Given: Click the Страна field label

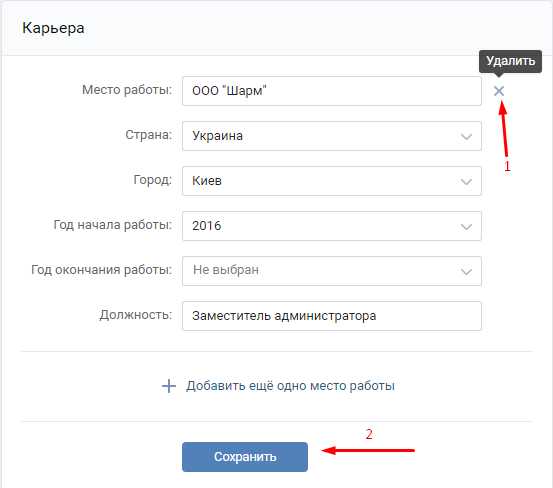Looking at the screenshot, I should [x=149, y=135].
